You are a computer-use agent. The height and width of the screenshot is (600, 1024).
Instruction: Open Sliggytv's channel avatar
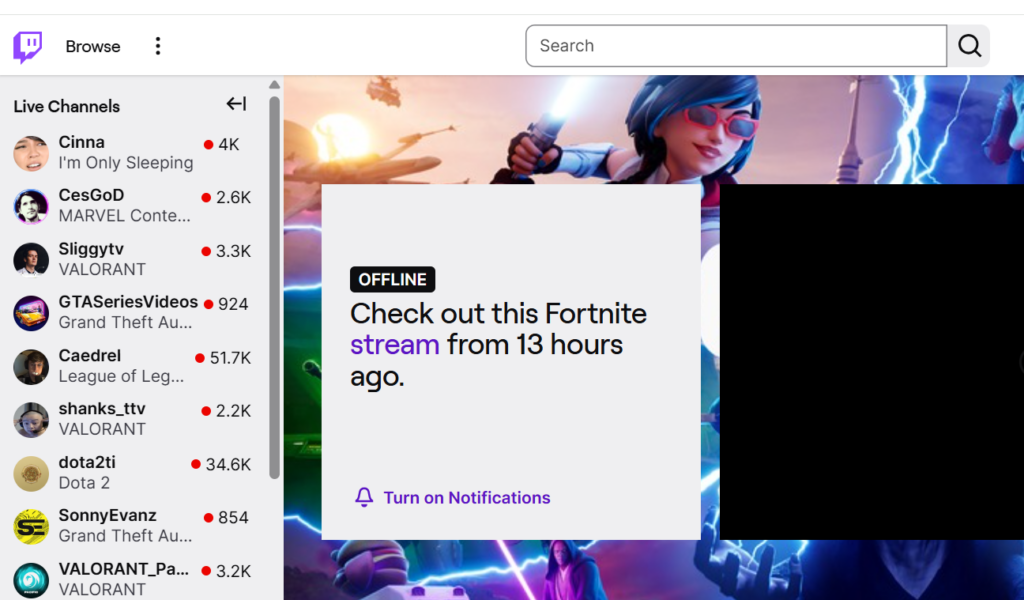(31, 260)
